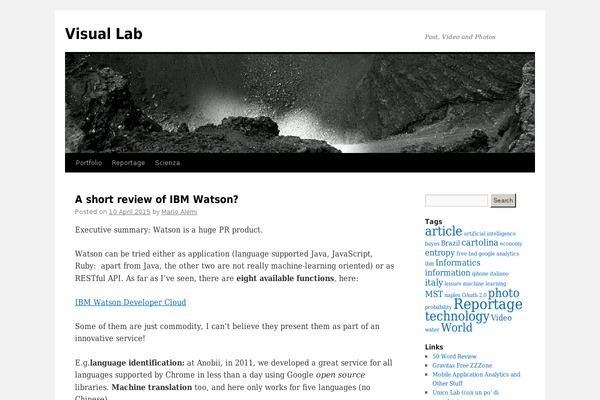The image size is (600, 400).
Task: Open the Visual Lab site title
Action: (104, 34)
